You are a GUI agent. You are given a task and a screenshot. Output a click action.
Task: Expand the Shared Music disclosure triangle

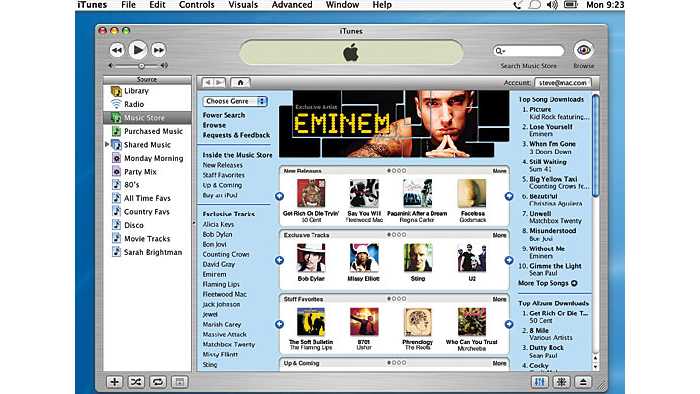click(x=107, y=144)
